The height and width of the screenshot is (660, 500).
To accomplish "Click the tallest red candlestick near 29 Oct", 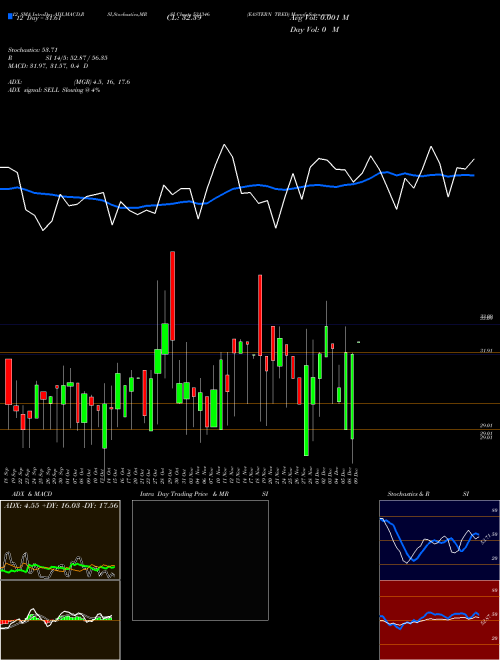I will (x=172, y=296).
